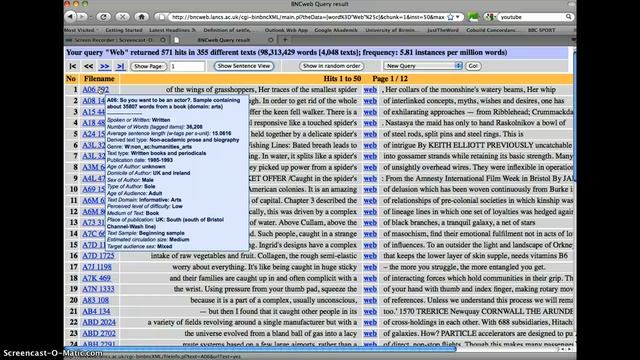Click the web link in row 10

(370, 189)
